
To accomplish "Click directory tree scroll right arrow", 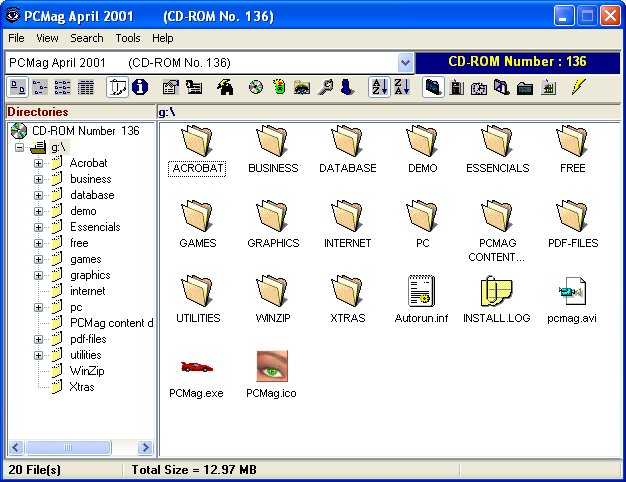I will point(145,447).
